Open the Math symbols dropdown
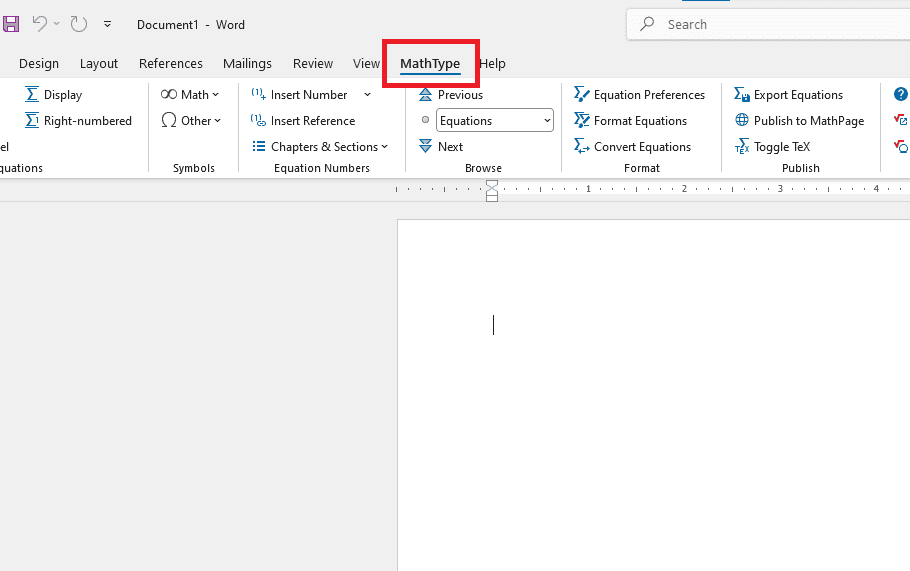This screenshot has height=571, width=910. coord(190,95)
